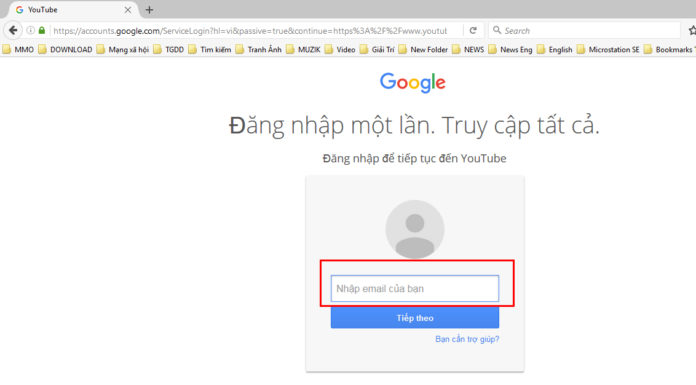Close the YouTube tab
This screenshot has width=696, height=385.
pyautogui.click(x=128, y=10)
